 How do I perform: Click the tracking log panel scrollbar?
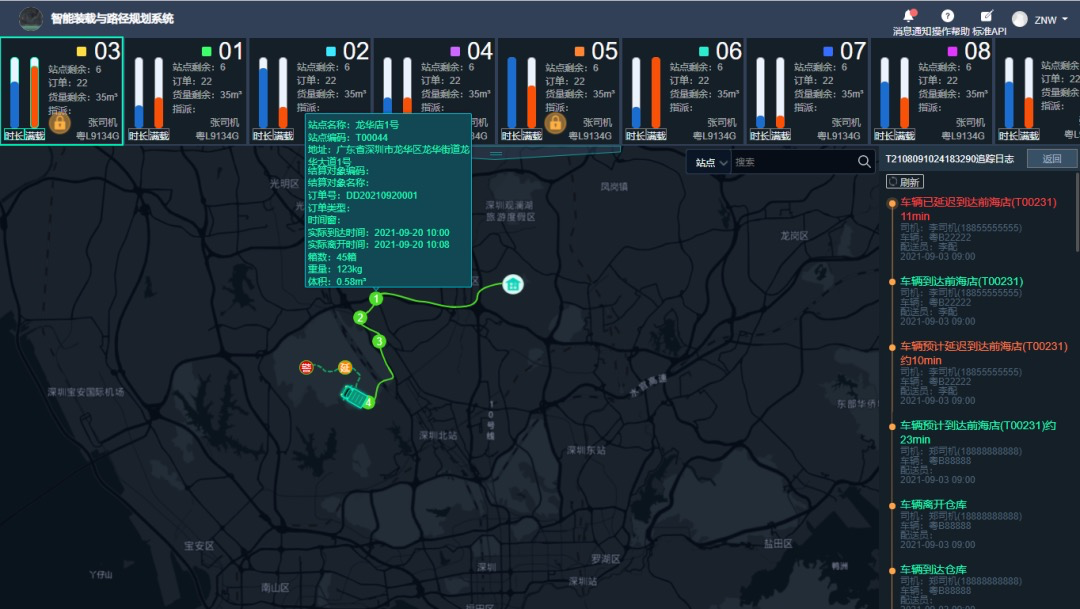click(1077, 214)
